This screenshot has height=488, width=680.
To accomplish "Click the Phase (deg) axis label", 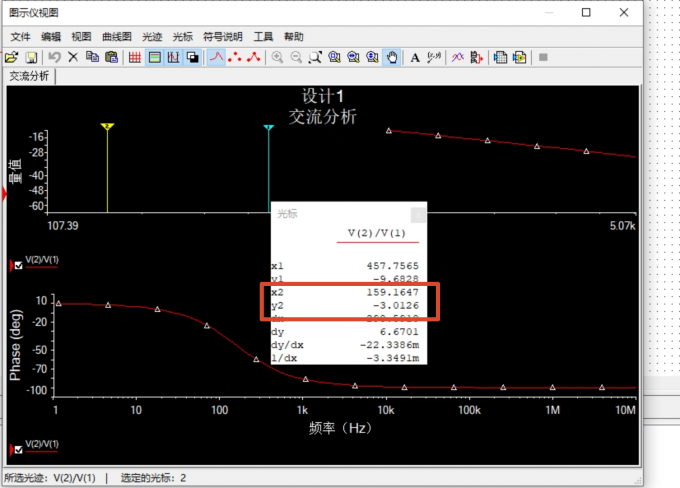I will tap(15, 345).
